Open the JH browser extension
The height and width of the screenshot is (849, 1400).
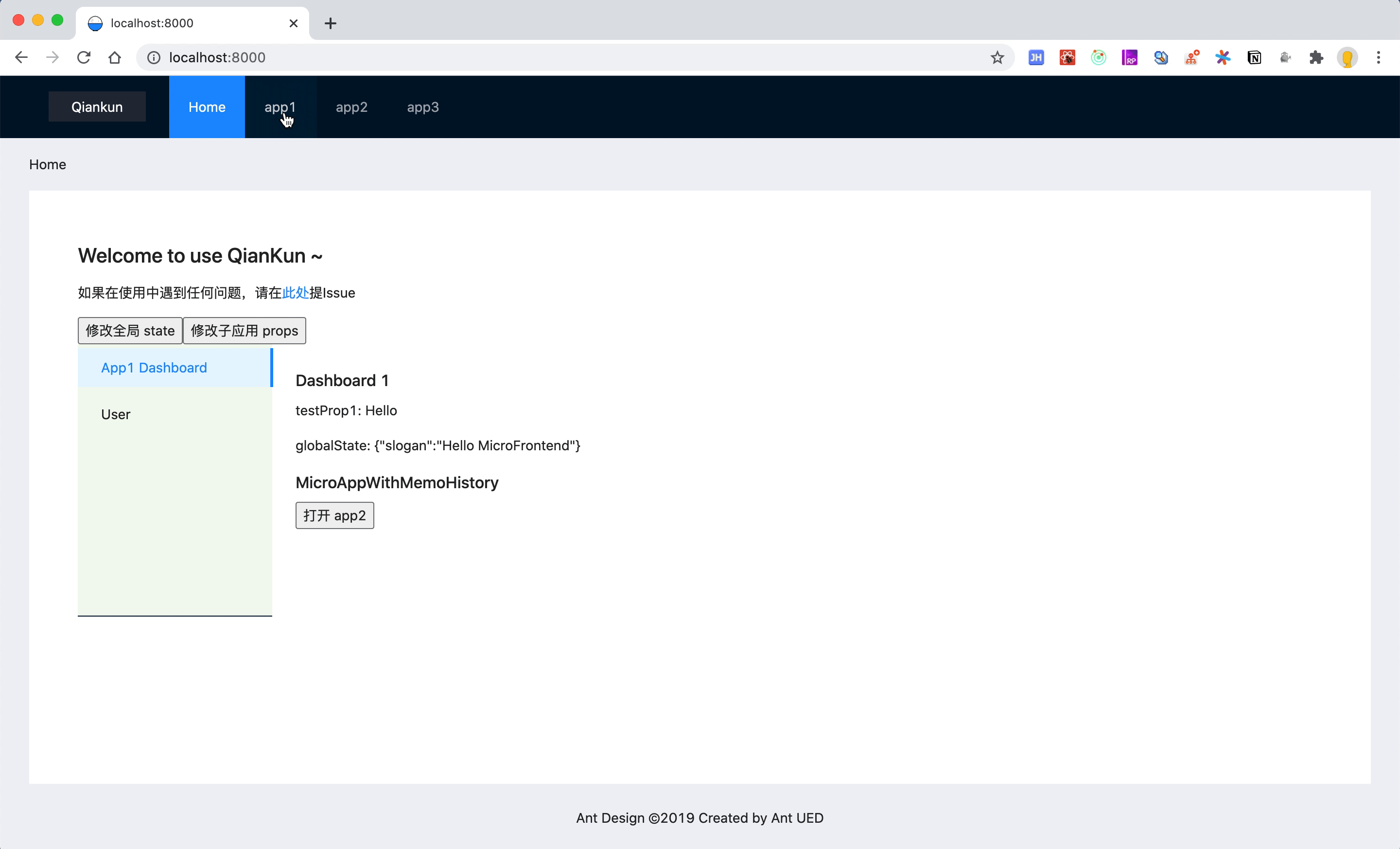[x=1036, y=57]
